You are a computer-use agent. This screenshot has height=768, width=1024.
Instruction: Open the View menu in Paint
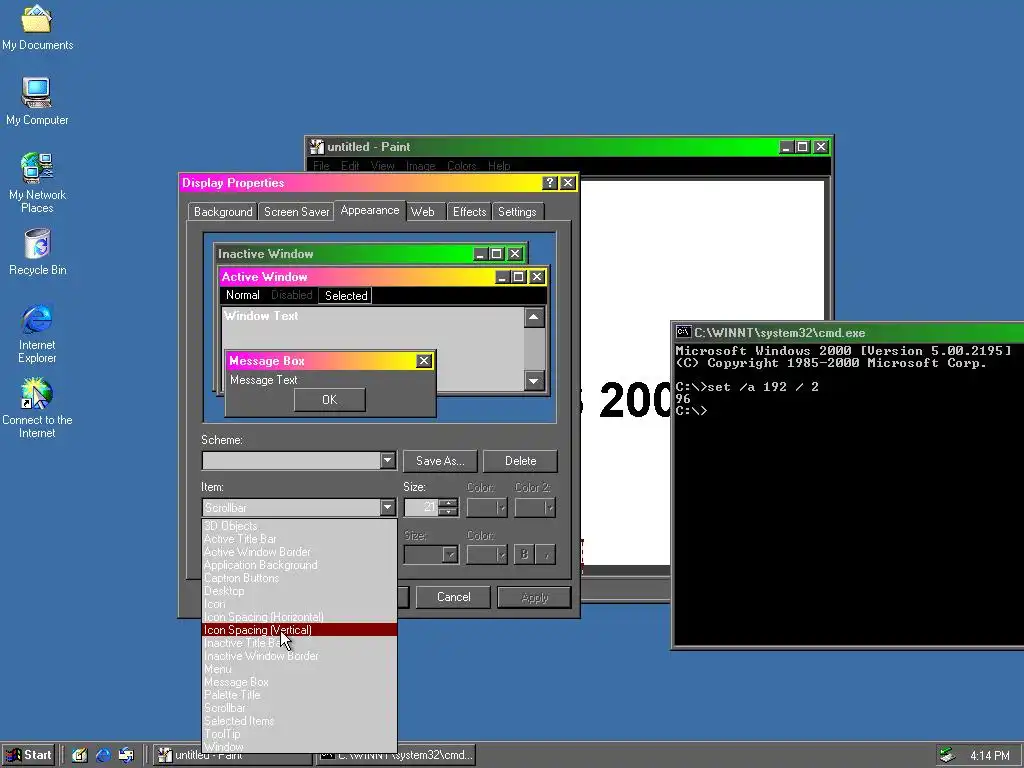pos(382,166)
